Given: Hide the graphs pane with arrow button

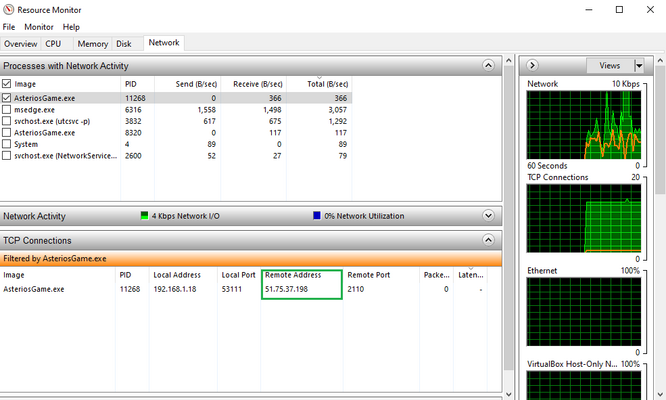Looking at the screenshot, I should coord(532,65).
